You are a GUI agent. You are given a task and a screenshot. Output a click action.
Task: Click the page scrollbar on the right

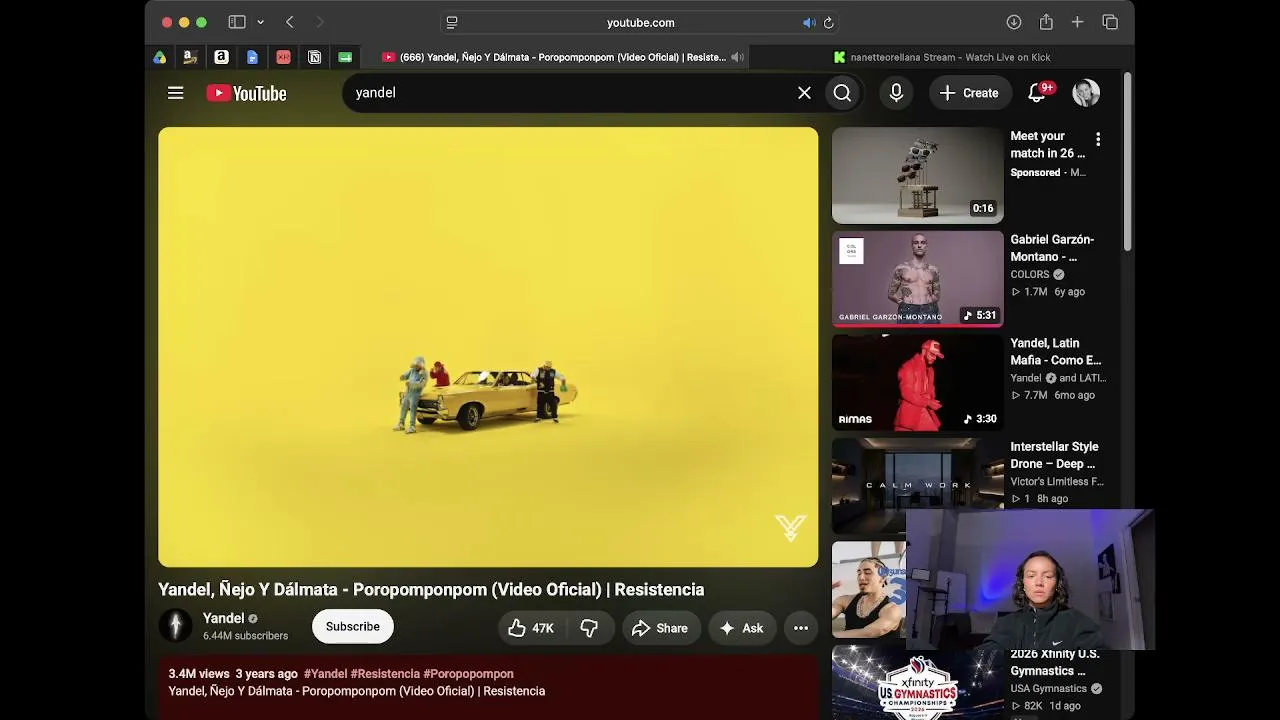tap(1127, 160)
